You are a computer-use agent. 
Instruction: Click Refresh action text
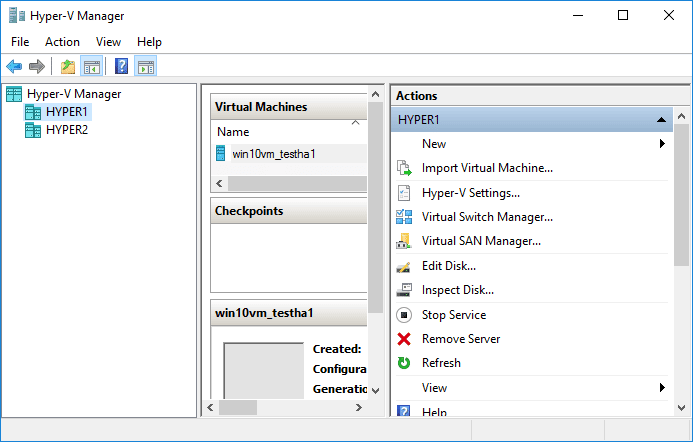441,363
